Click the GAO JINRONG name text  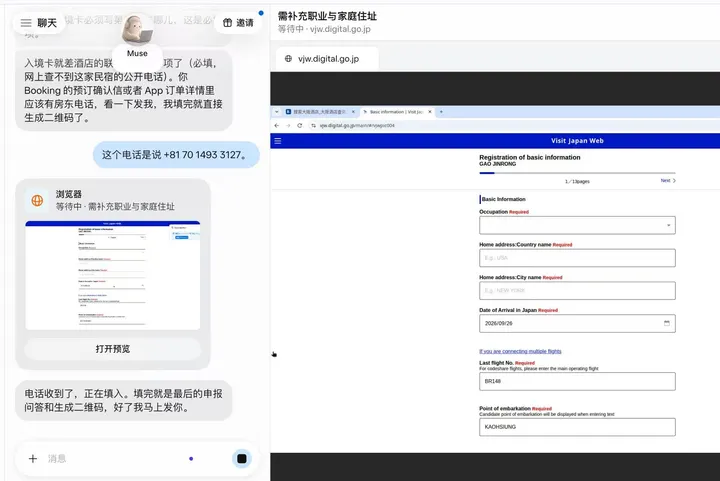(497, 164)
